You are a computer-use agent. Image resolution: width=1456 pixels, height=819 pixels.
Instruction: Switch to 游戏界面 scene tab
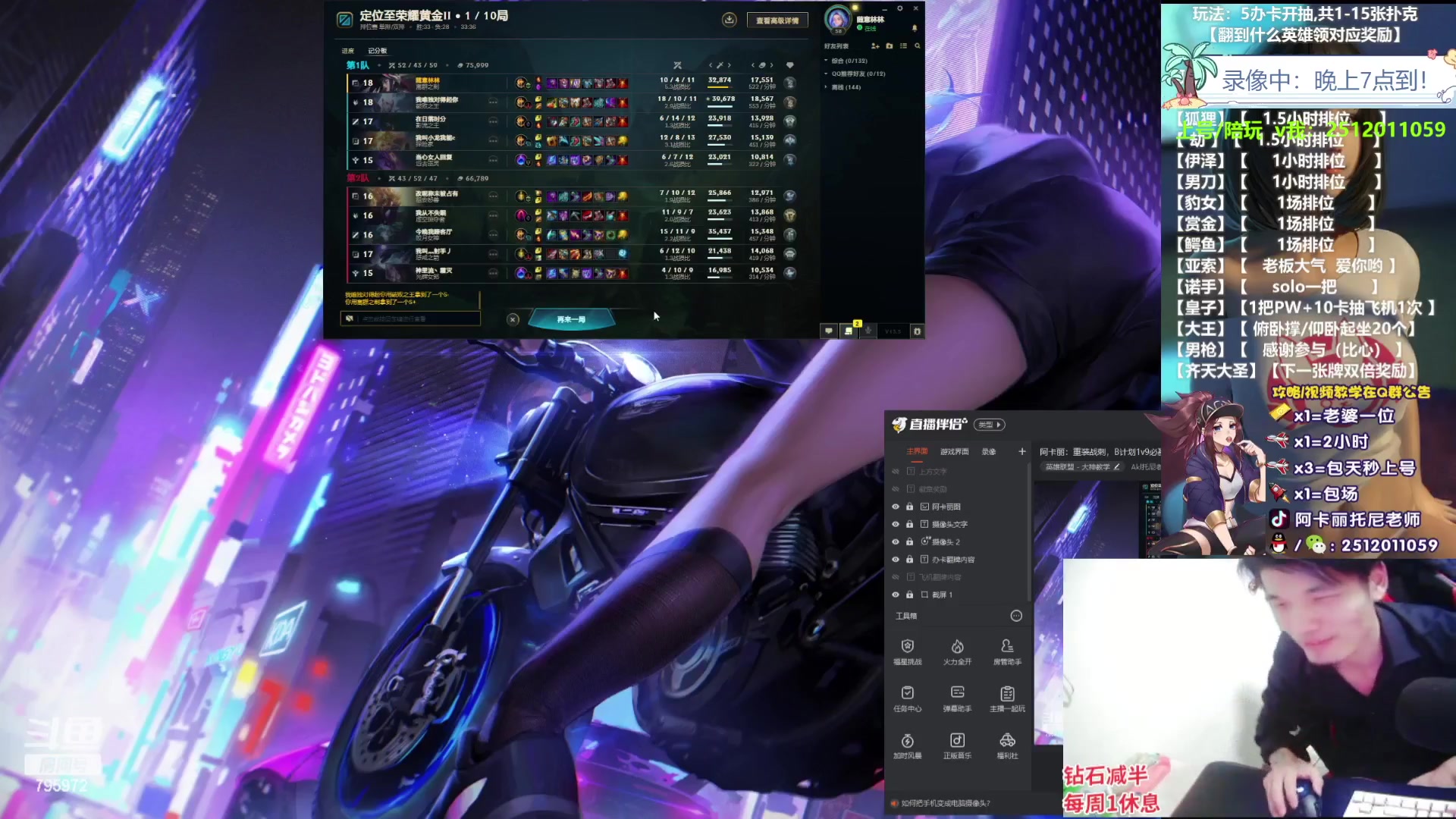pos(954,451)
